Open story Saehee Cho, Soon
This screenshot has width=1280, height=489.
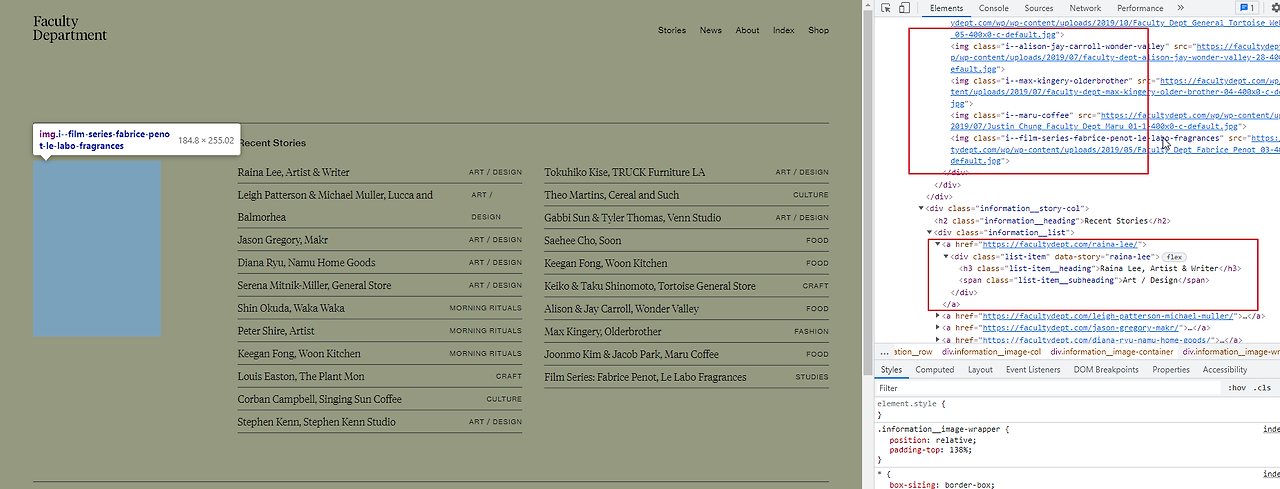pos(686,240)
